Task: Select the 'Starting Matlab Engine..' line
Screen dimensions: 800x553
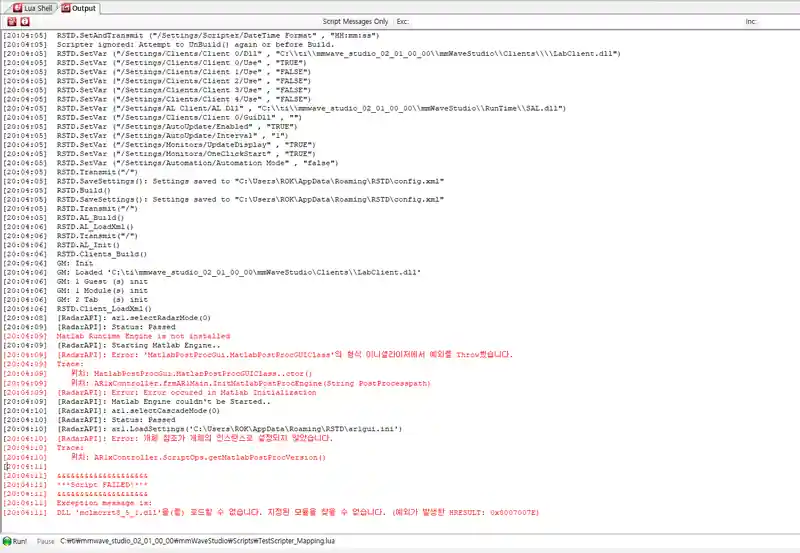Action: [x=112, y=345]
